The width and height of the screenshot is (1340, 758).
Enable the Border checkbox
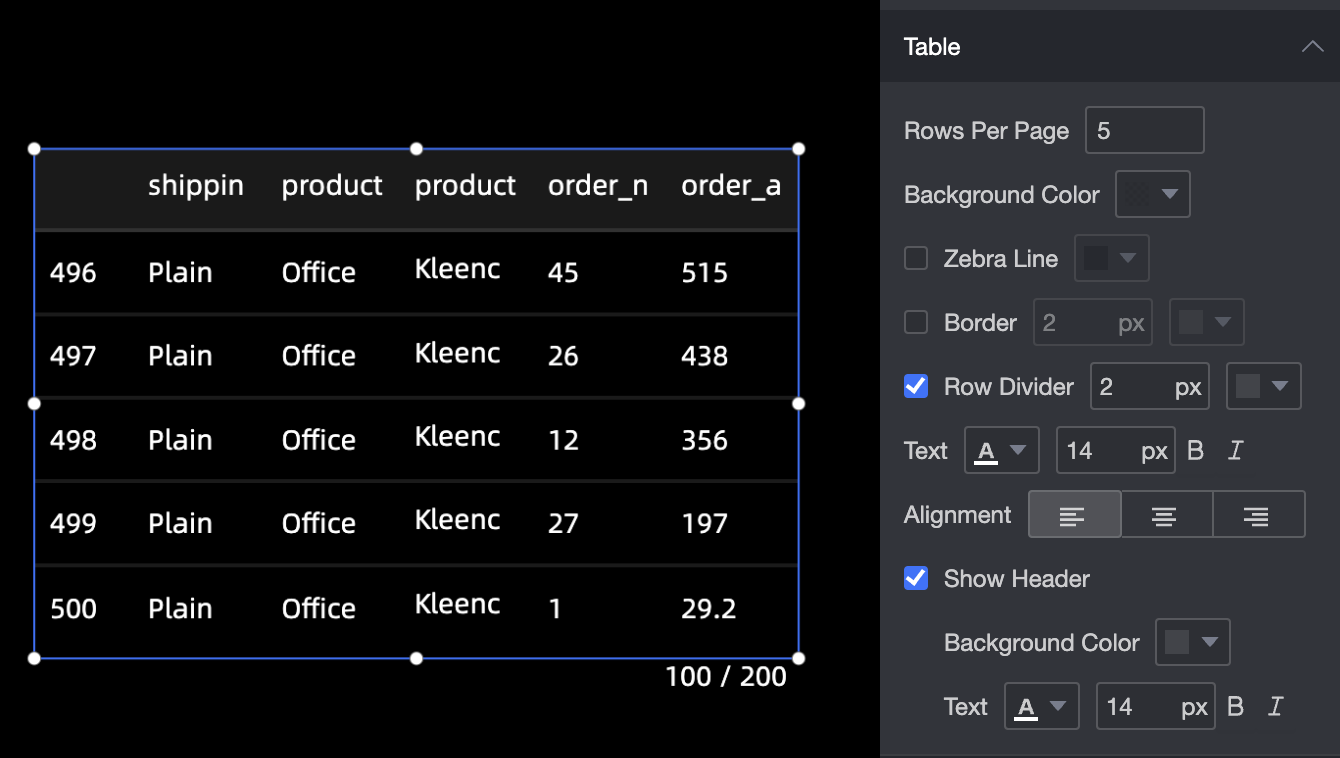tap(916, 323)
